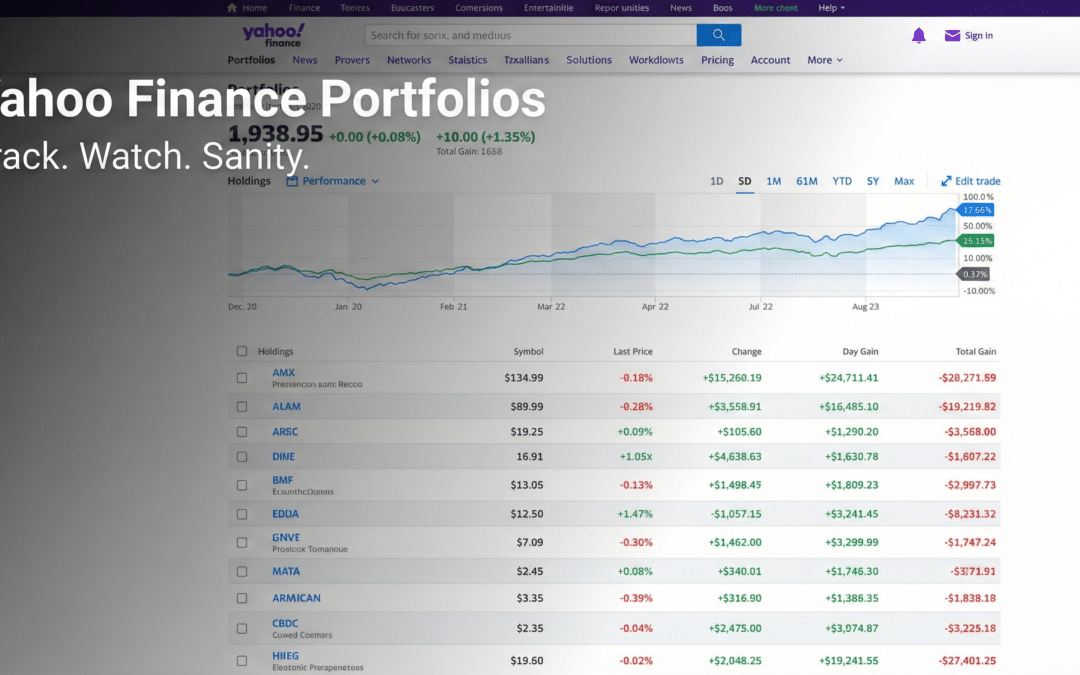Click the Change column header

(x=746, y=351)
